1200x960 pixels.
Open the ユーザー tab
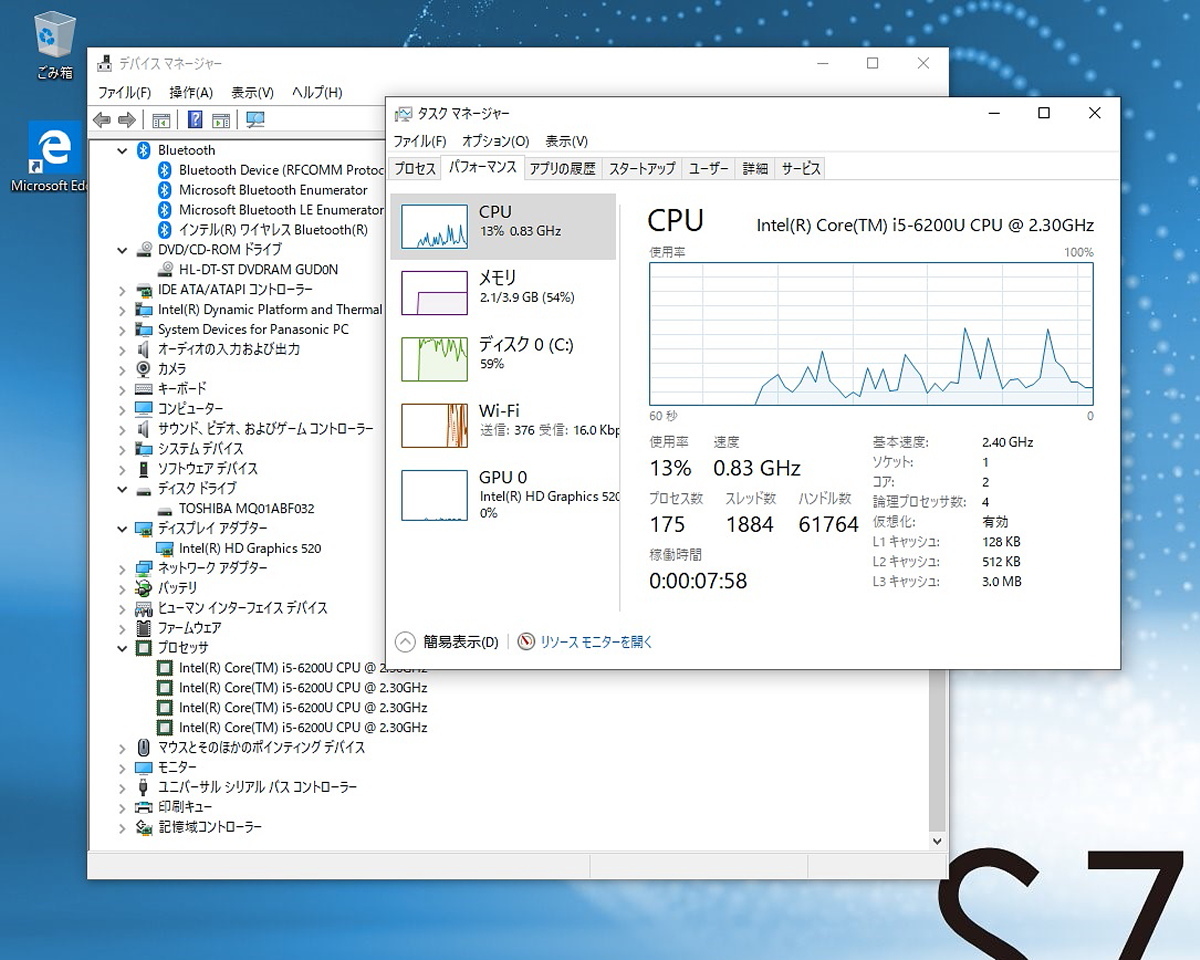(x=709, y=169)
